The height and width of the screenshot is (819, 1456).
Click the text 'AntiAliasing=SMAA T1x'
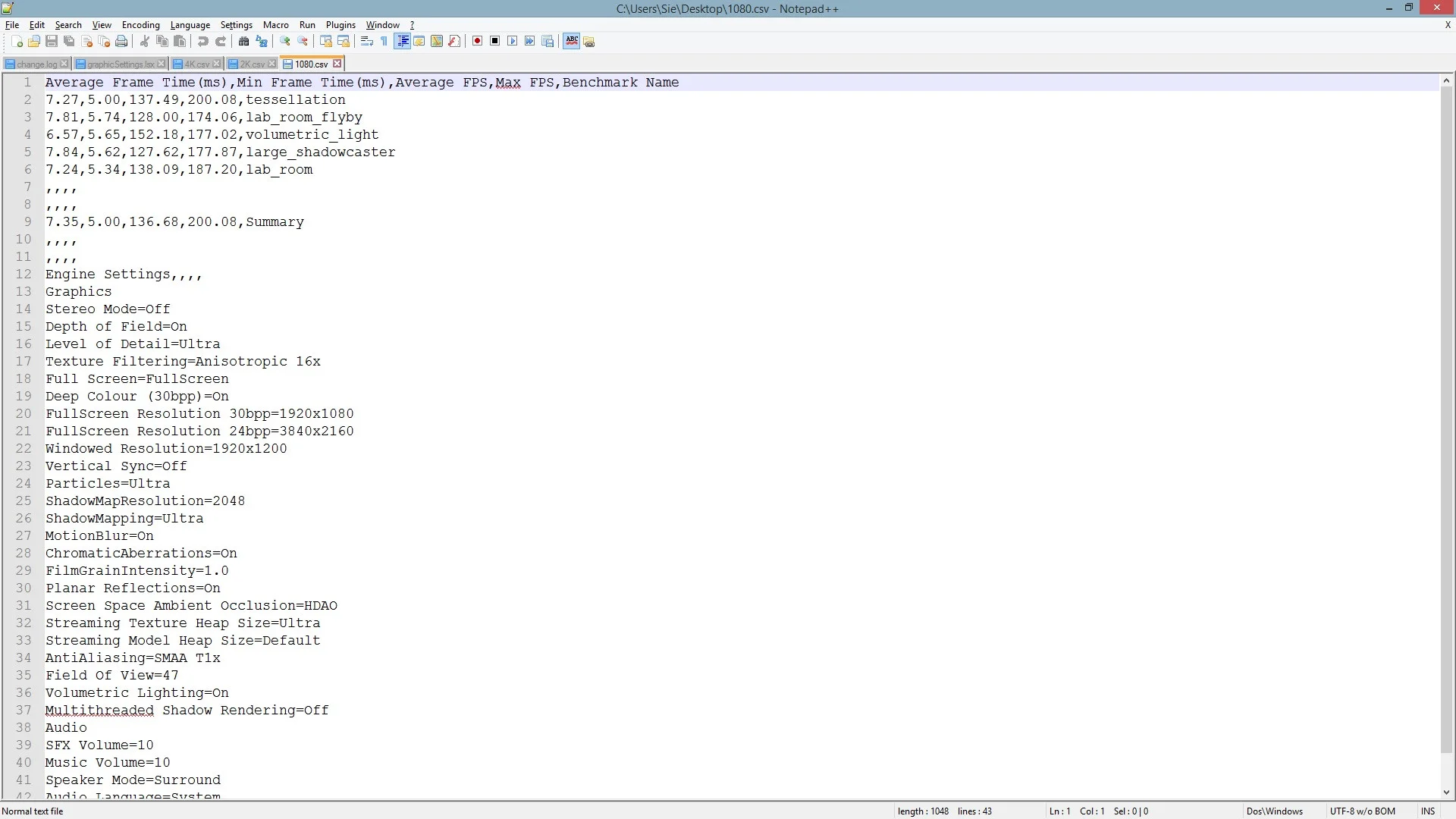coord(133,657)
